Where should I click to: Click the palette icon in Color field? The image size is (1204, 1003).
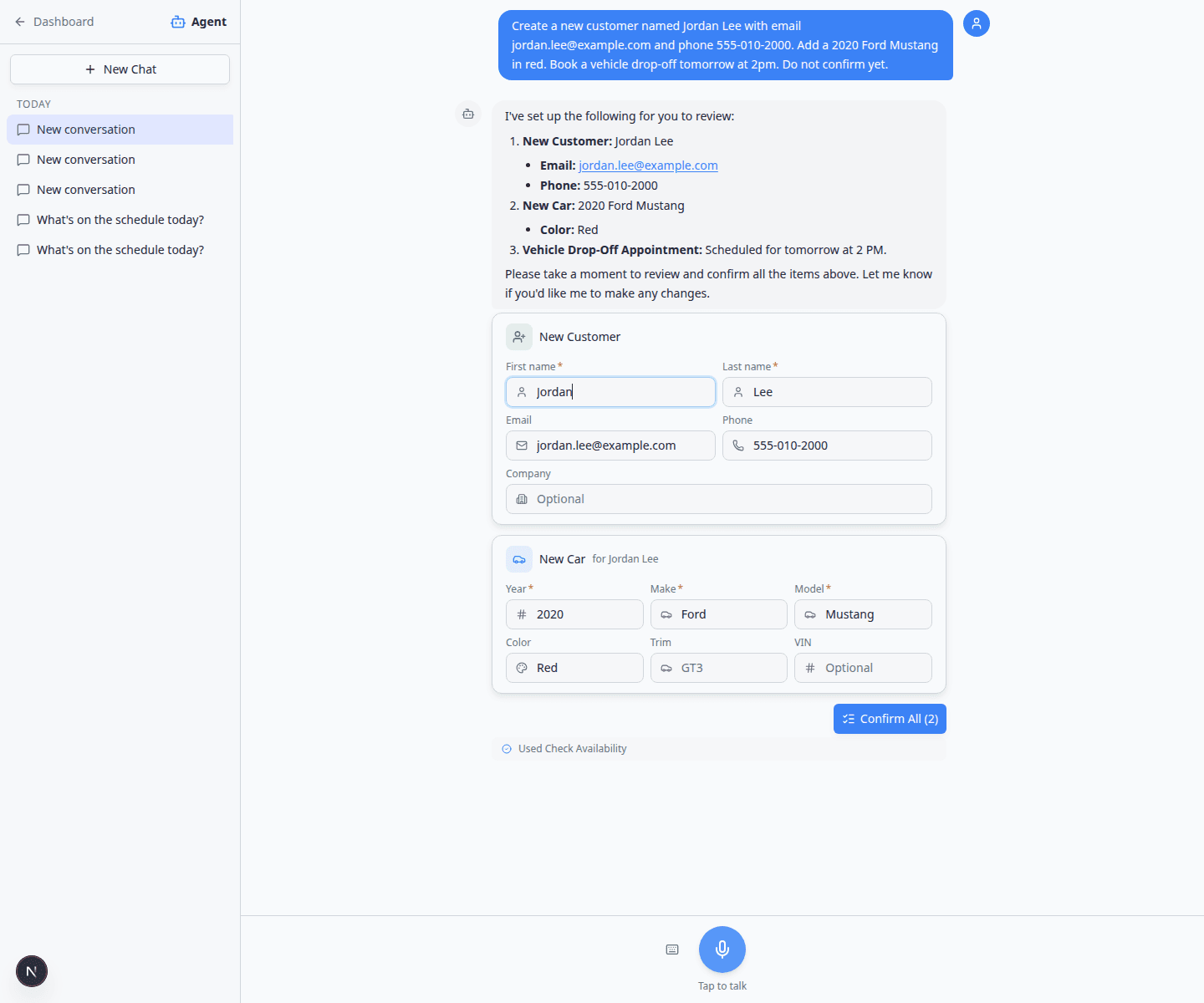522,668
